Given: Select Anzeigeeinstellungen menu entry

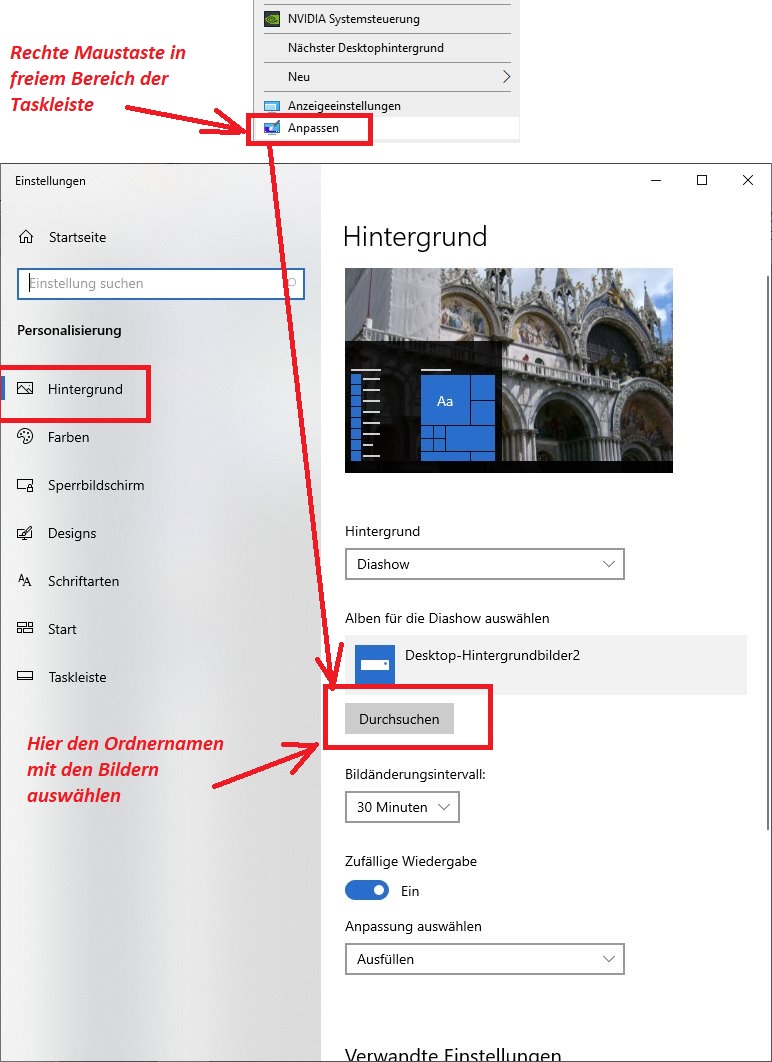Looking at the screenshot, I should click(386, 106).
